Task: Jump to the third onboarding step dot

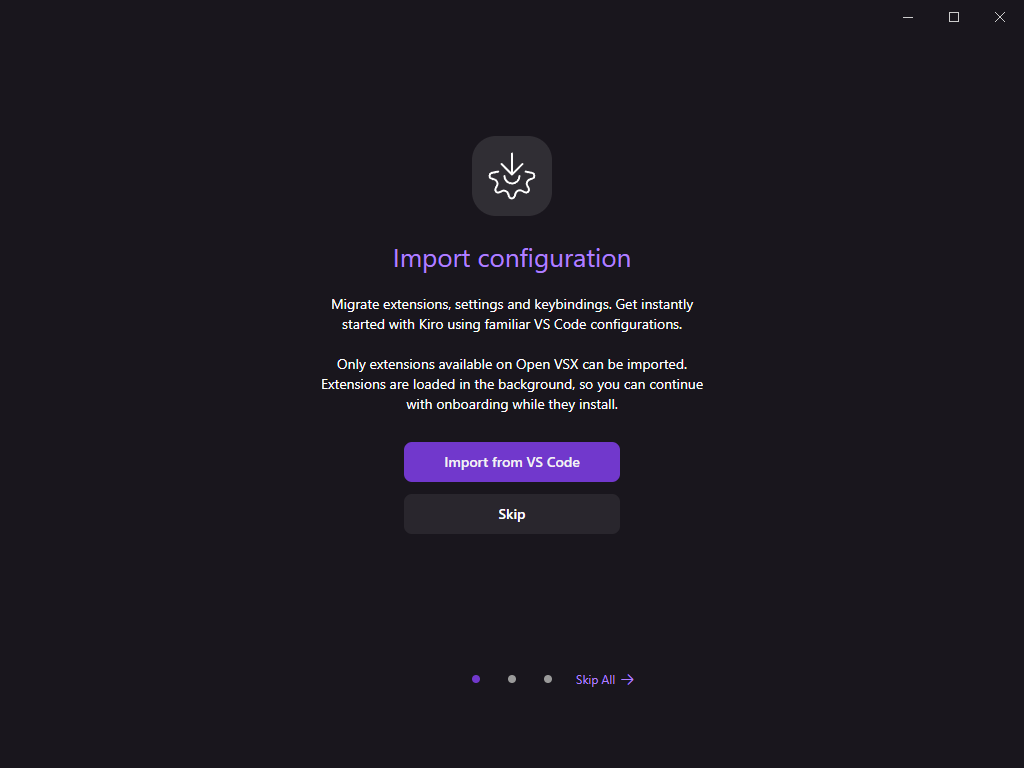Action: pos(548,679)
